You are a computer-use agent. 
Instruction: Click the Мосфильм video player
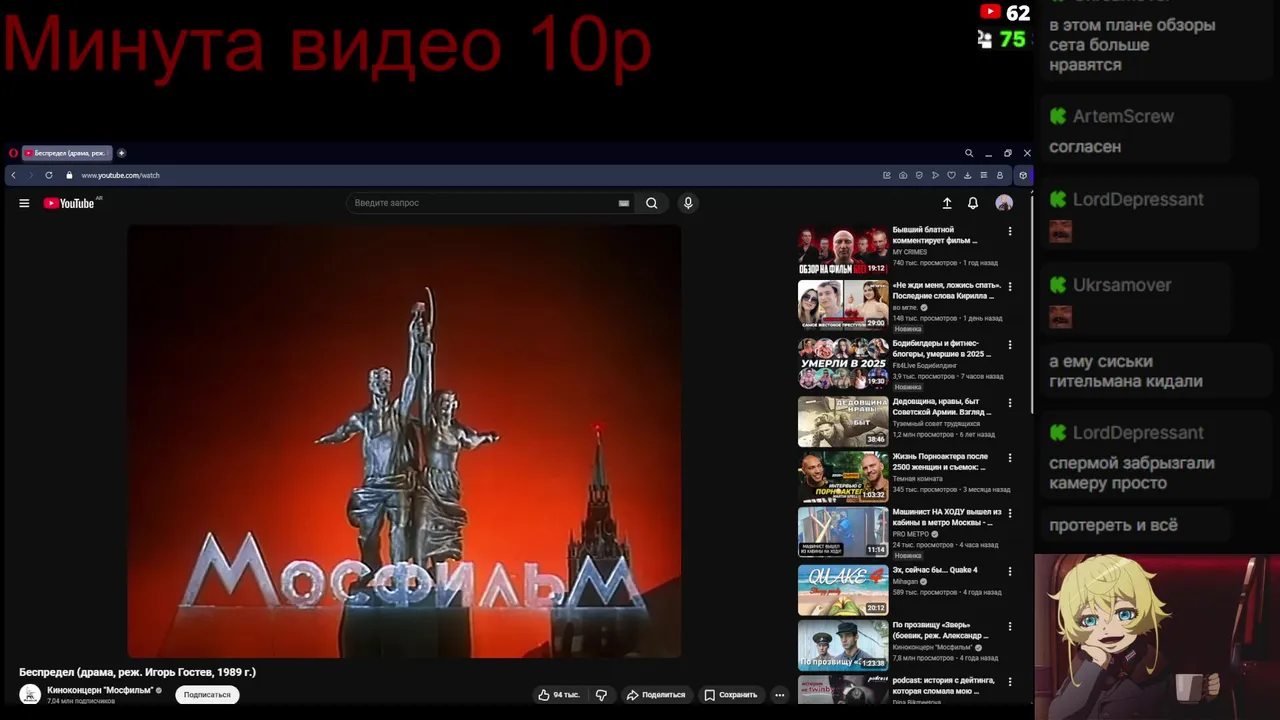tap(404, 441)
